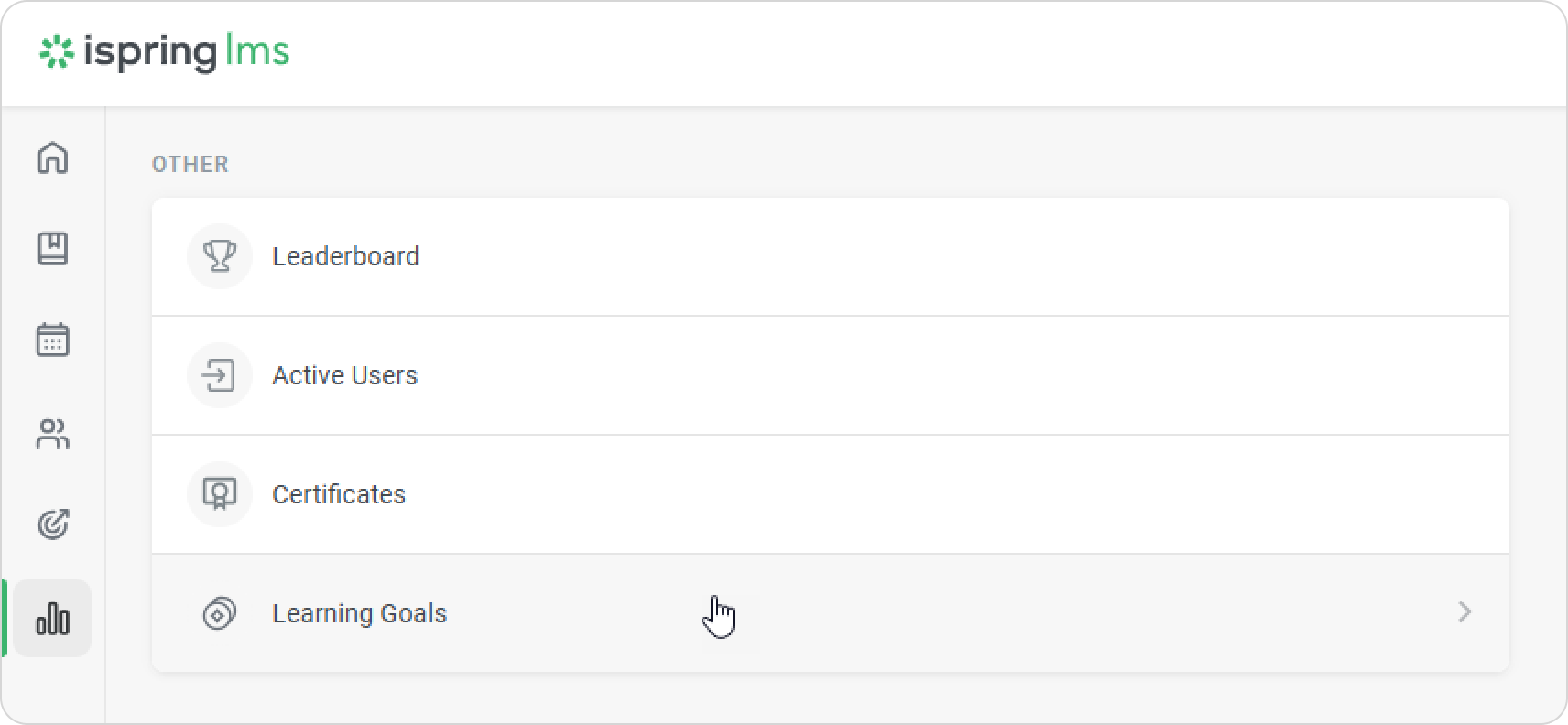Screen dimensions: 1568x725
Task: Click empty space in the Certificates row
Action: pyautogui.click(x=916, y=494)
